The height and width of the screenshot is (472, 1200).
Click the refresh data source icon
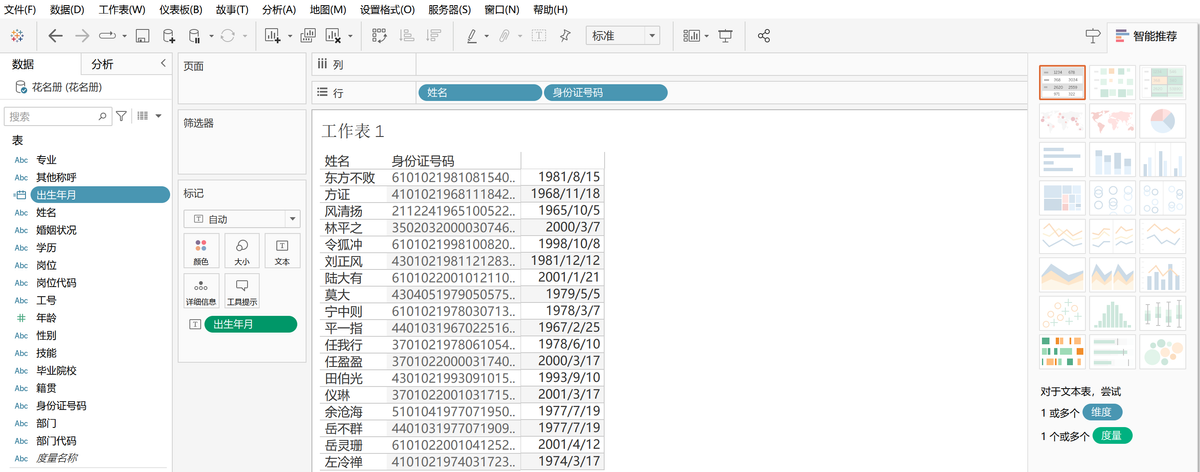click(227, 36)
